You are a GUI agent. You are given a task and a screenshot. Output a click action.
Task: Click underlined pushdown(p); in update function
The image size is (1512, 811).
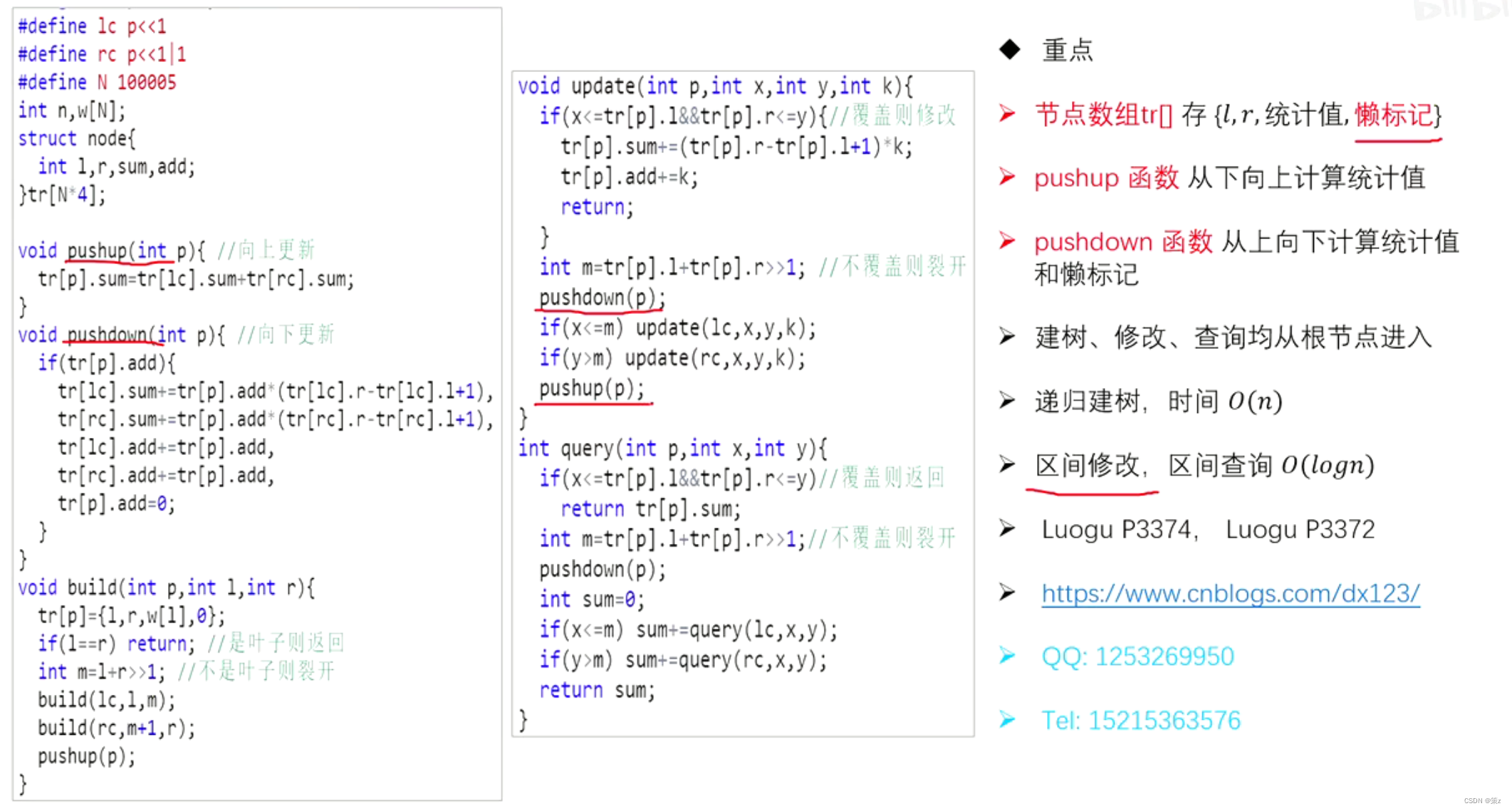pos(601,298)
